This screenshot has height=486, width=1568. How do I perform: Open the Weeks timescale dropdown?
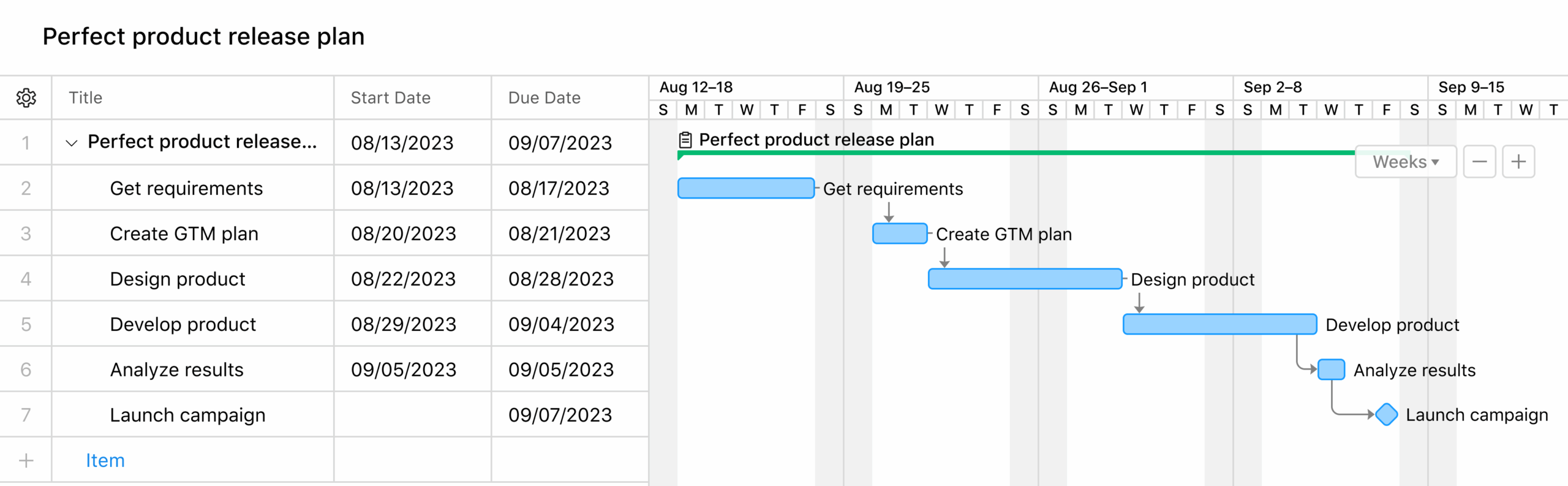click(1405, 161)
